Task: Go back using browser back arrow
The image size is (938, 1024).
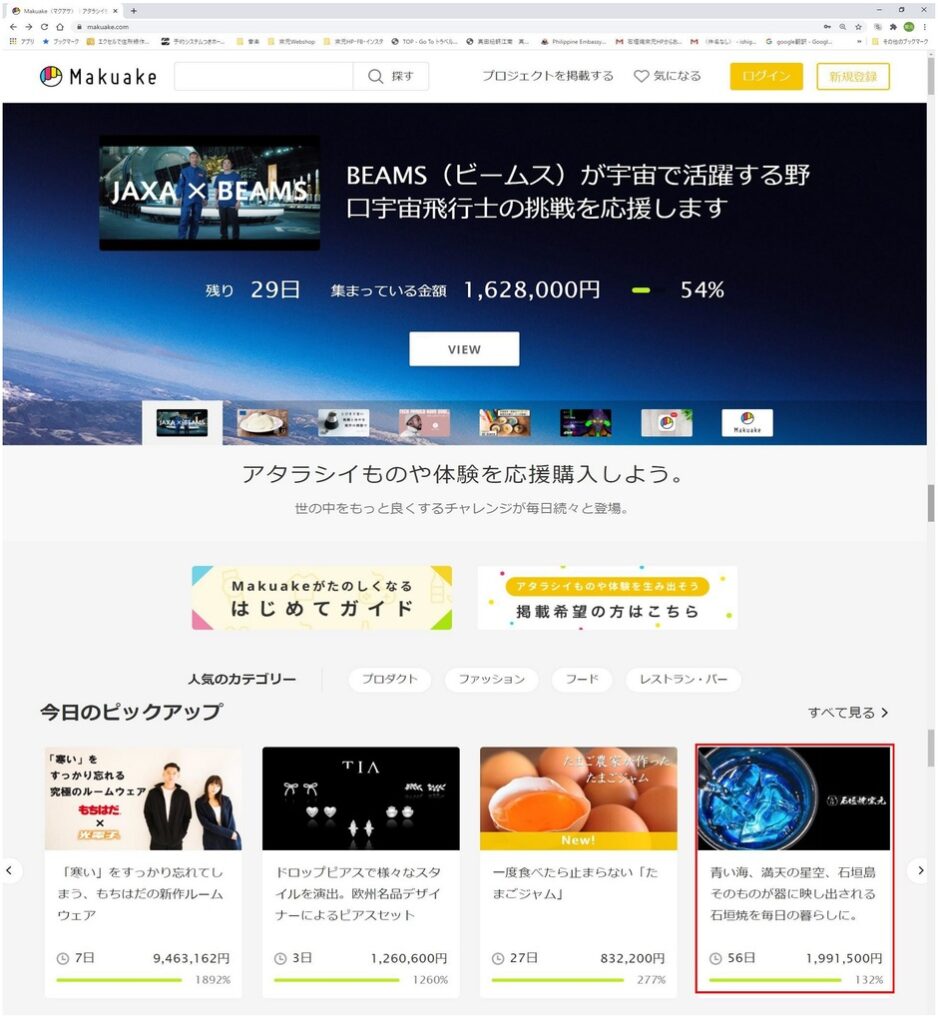Action: tap(13, 26)
